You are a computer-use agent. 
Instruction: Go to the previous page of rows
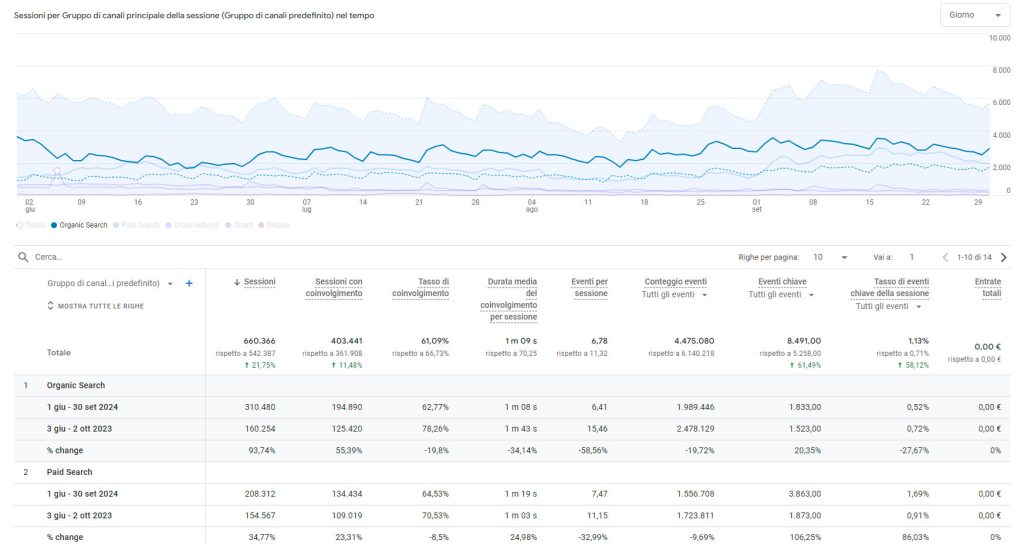[945, 257]
